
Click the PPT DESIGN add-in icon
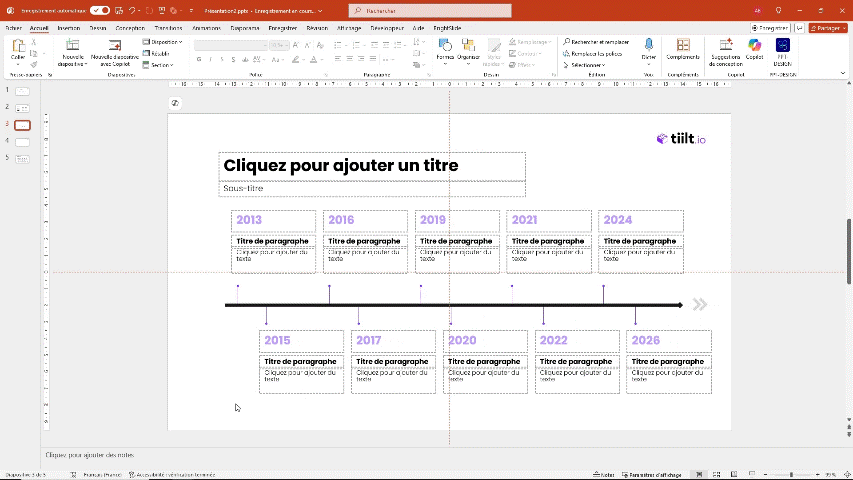(782, 46)
